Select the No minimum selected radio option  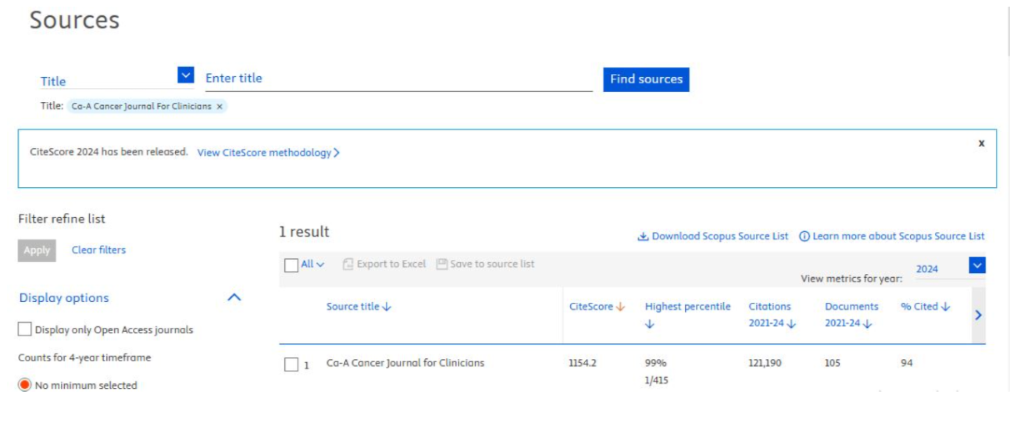[25, 385]
